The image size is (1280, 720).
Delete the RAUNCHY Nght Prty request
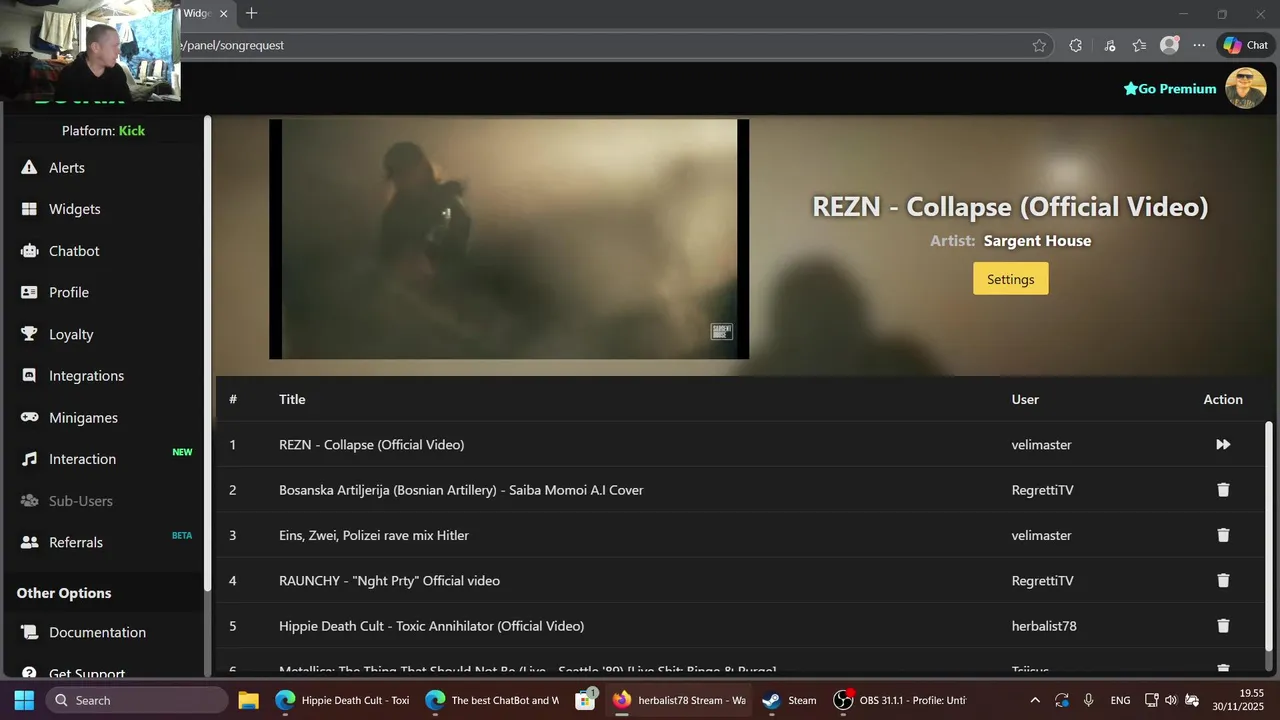pos(1223,580)
